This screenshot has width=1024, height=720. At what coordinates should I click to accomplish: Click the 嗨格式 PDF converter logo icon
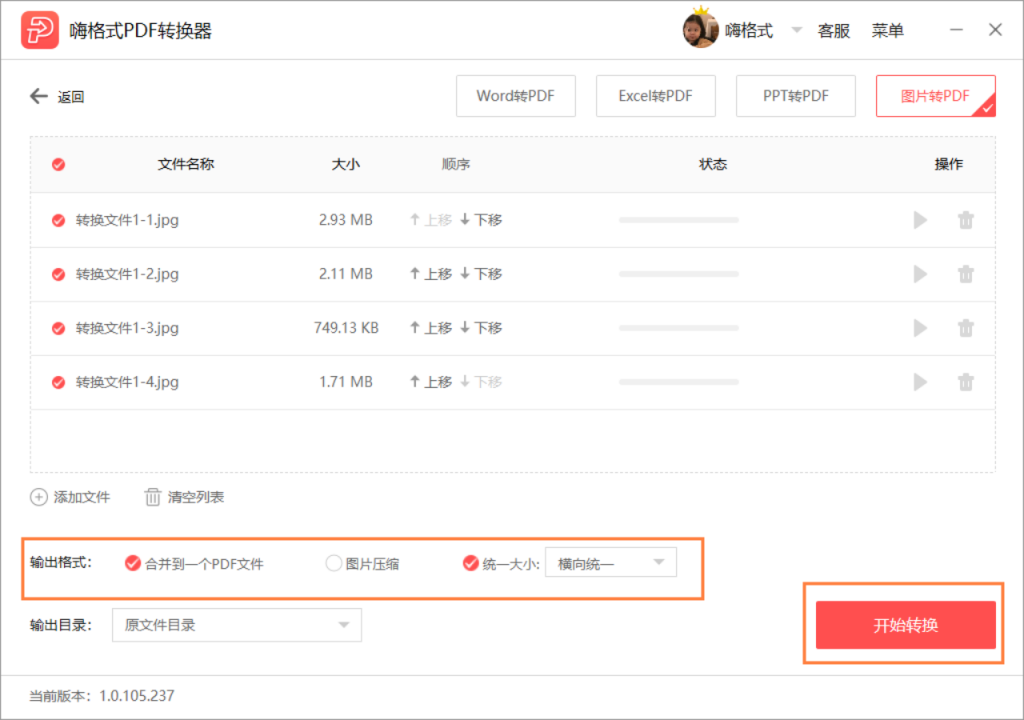click(x=40, y=30)
